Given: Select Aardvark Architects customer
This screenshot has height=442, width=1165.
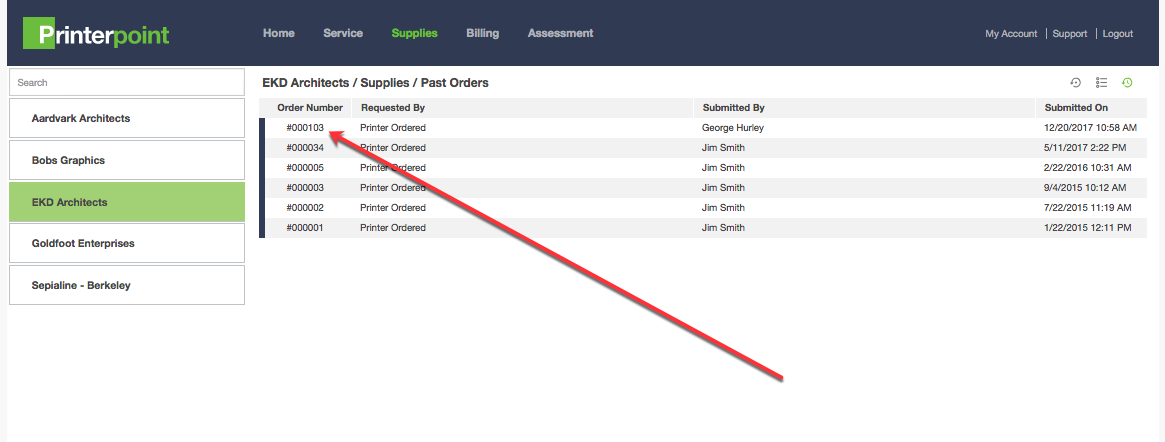Looking at the screenshot, I should 126,118.
